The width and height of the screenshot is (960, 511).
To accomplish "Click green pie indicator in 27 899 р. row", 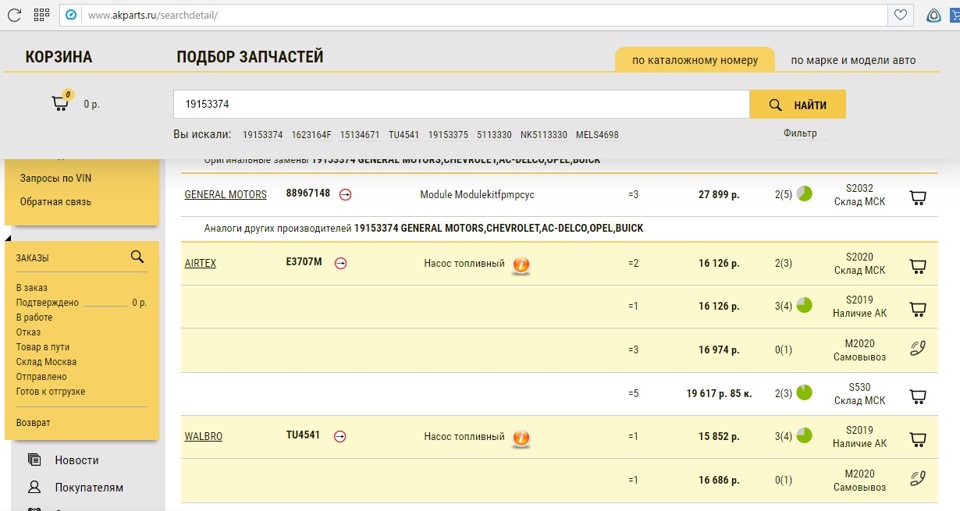I will (x=804, y=194).
